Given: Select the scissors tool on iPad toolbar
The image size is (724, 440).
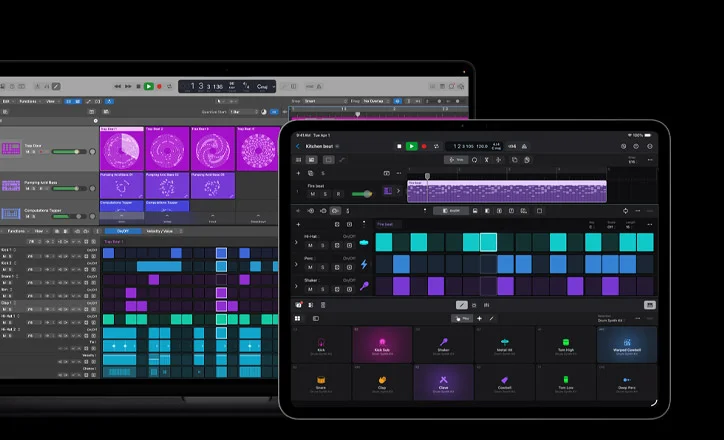Looking at the screenshot, I should (486, 160).
